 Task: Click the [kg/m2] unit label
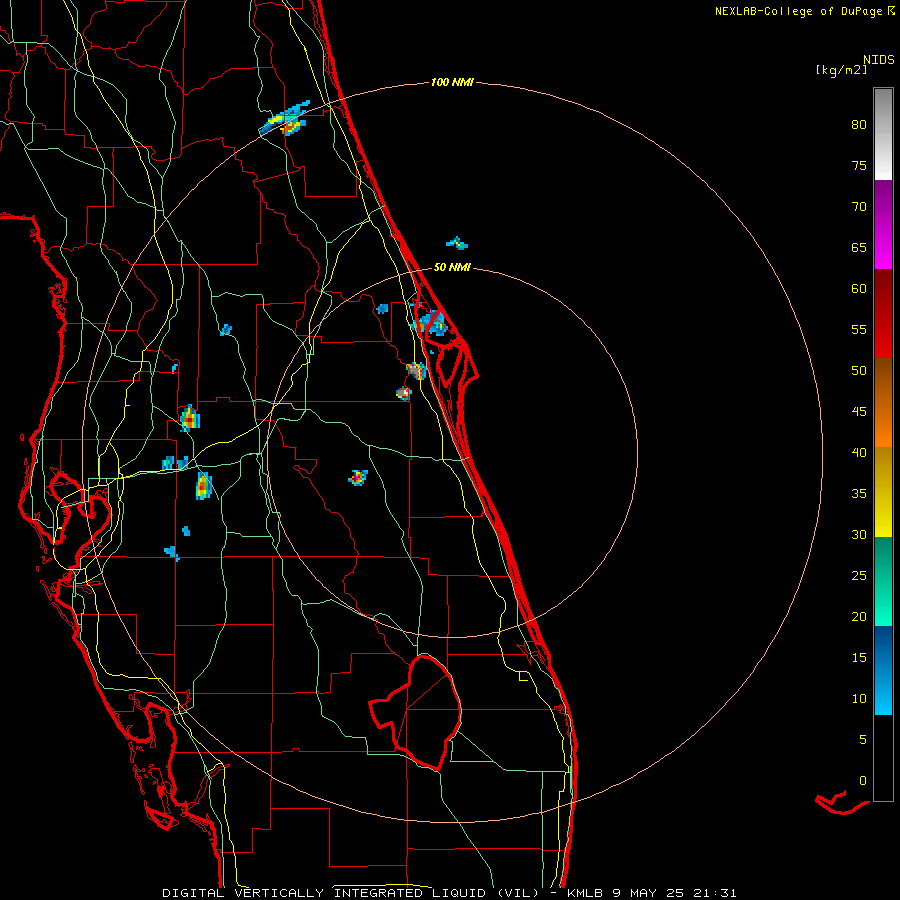point(841,70)
